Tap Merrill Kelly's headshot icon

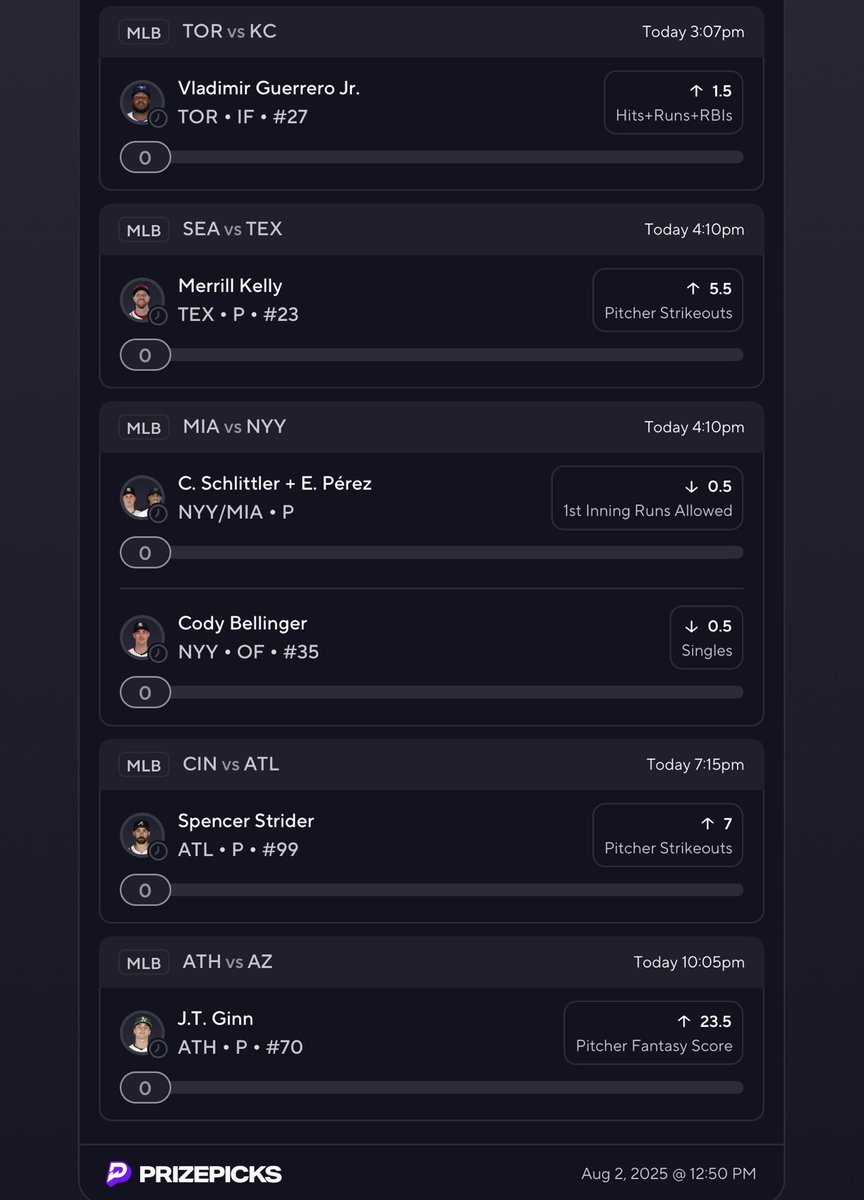pos(142,300)
